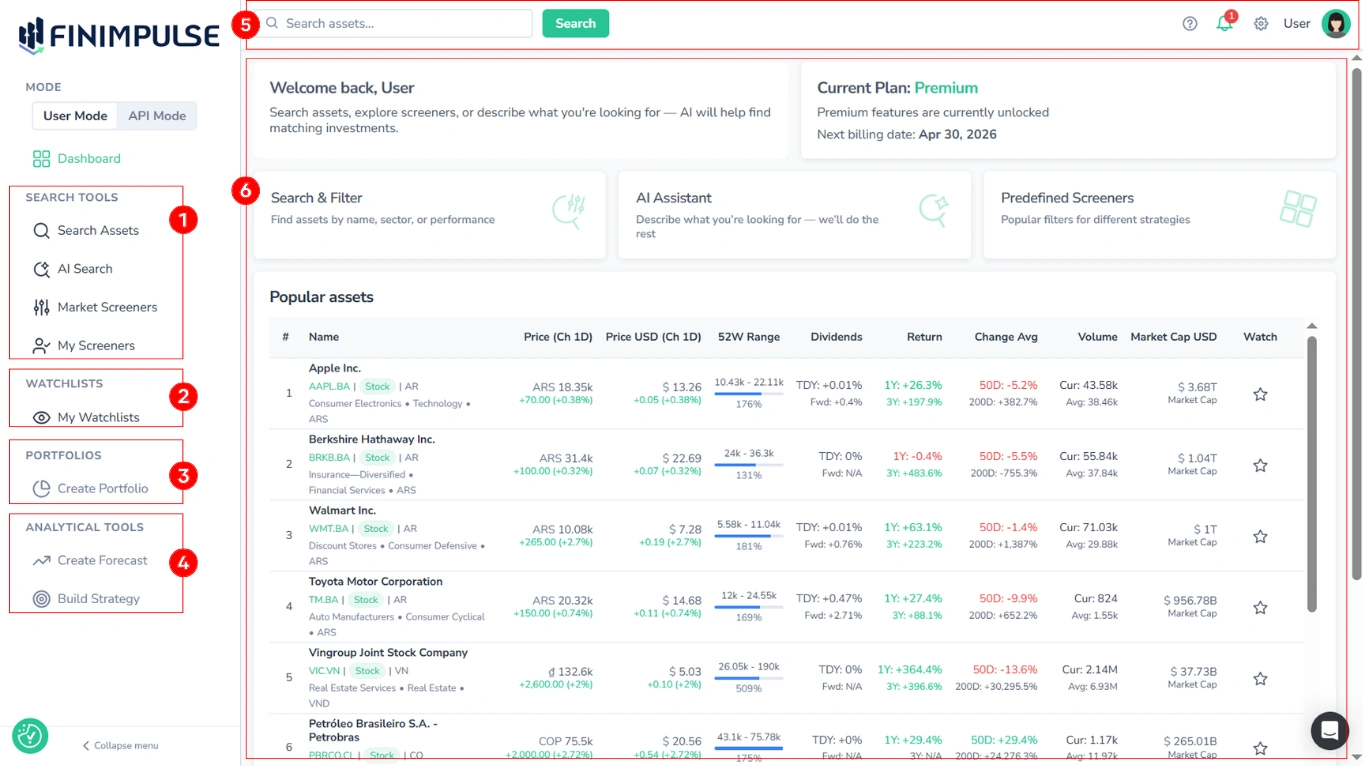This screenshot has width=1363, height=766.
Task: Select the Search Assets tool in the sidebar
Action: click(x=98, y=230)
